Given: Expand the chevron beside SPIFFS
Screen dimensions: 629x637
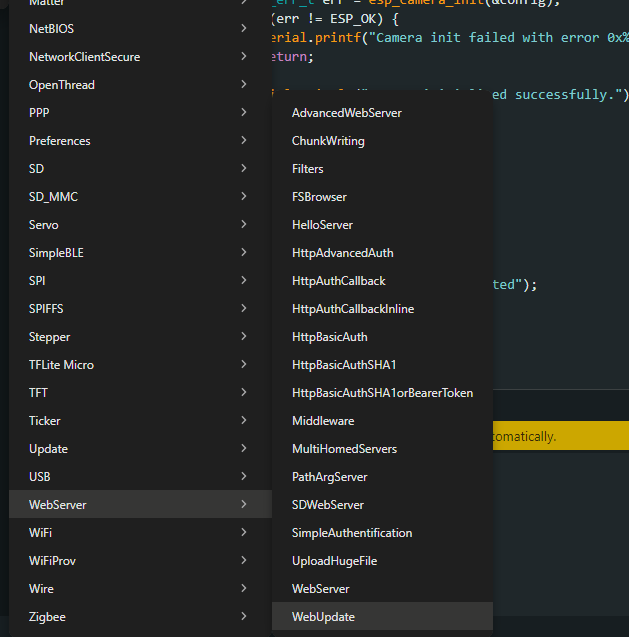Looking at the screenshot, I should coord(244,308).
